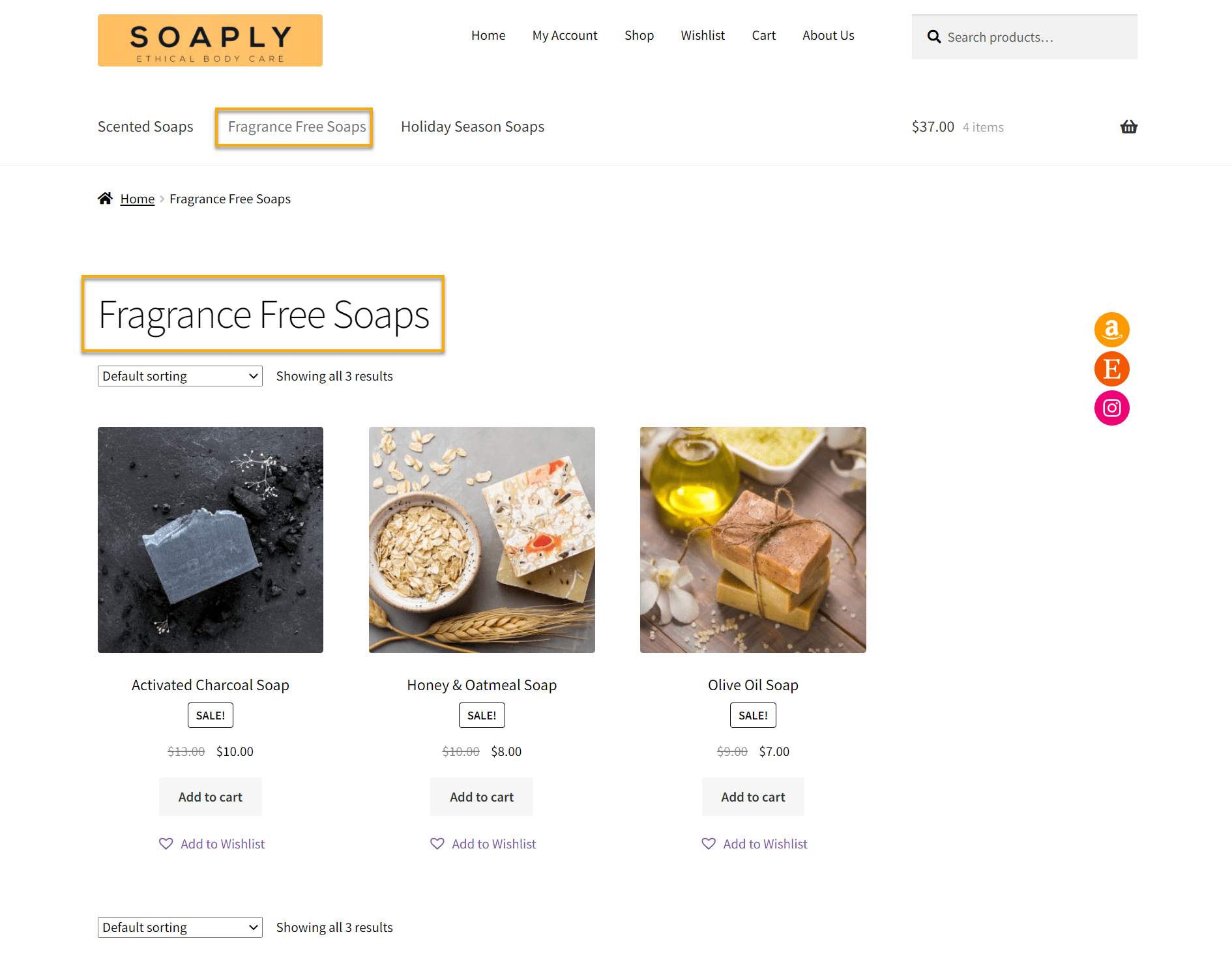Visit the Instagram profile icon
The image size is (1232, 971).
[x=1111, y=408]
